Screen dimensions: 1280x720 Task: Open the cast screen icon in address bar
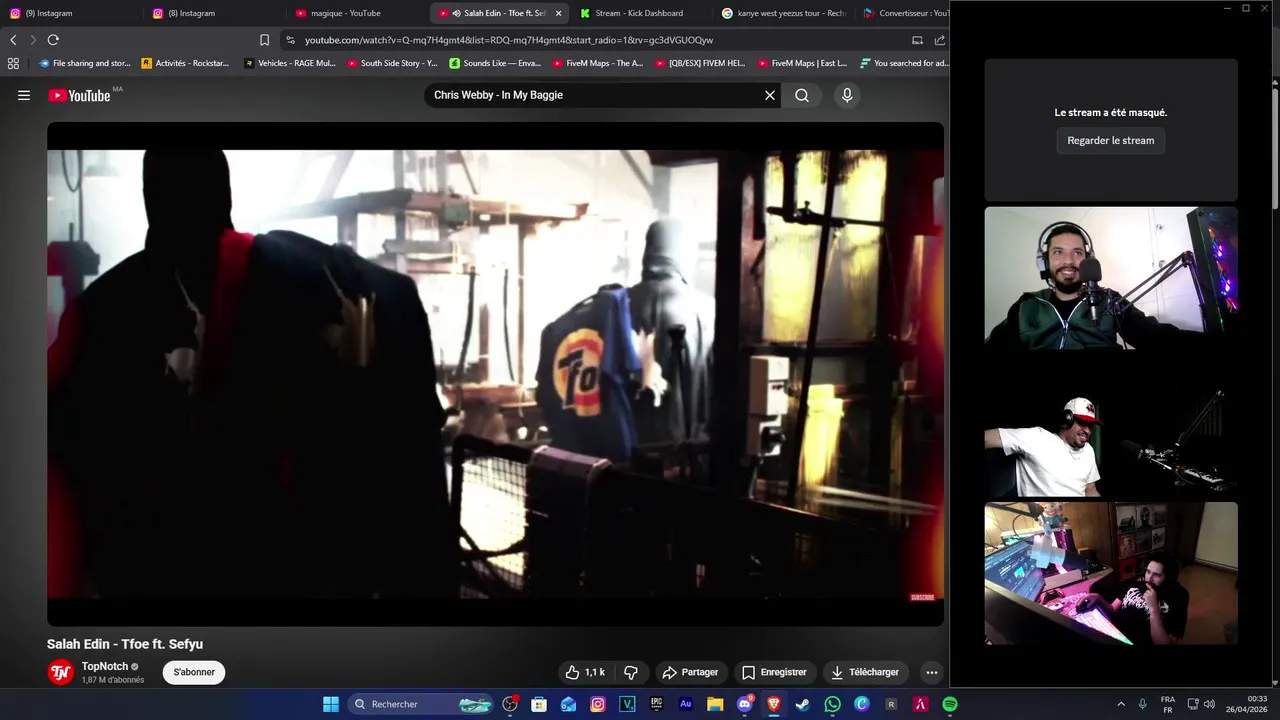point(917,40)
